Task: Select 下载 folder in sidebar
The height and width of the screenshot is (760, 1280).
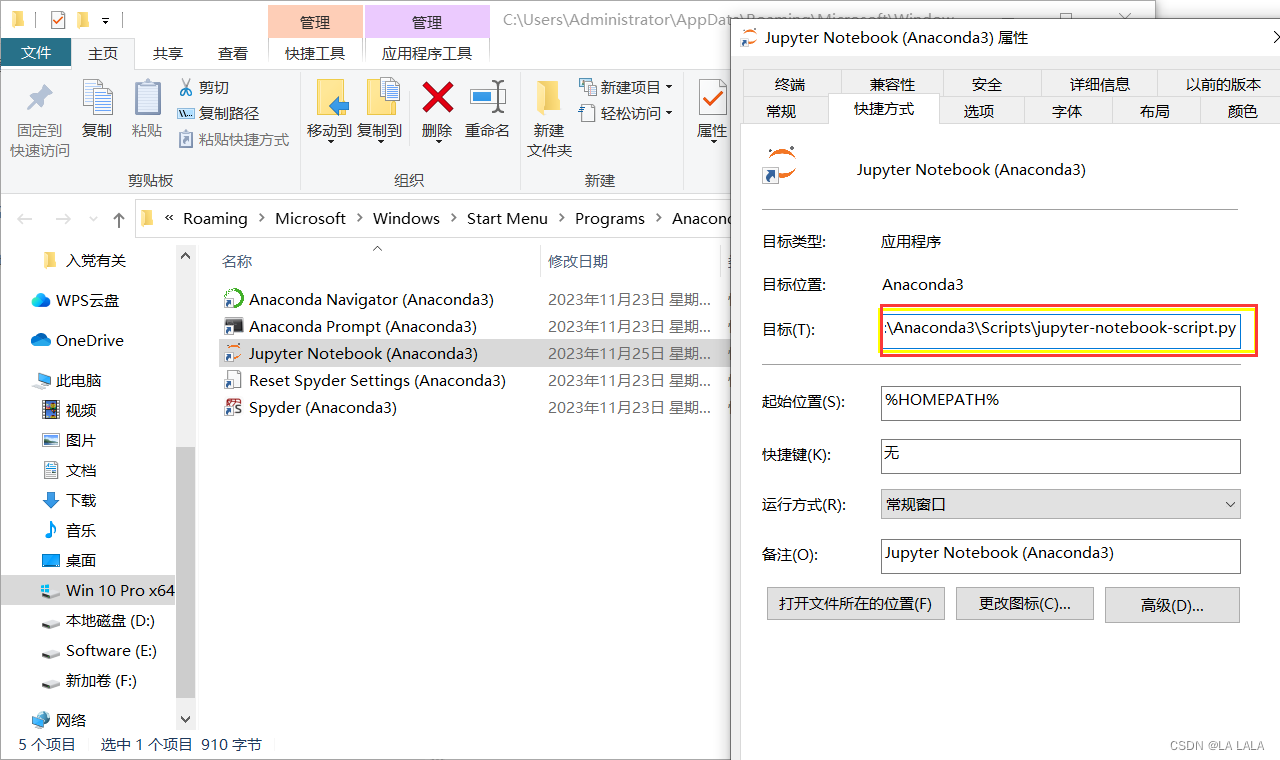Action: [x=69, y=500]
